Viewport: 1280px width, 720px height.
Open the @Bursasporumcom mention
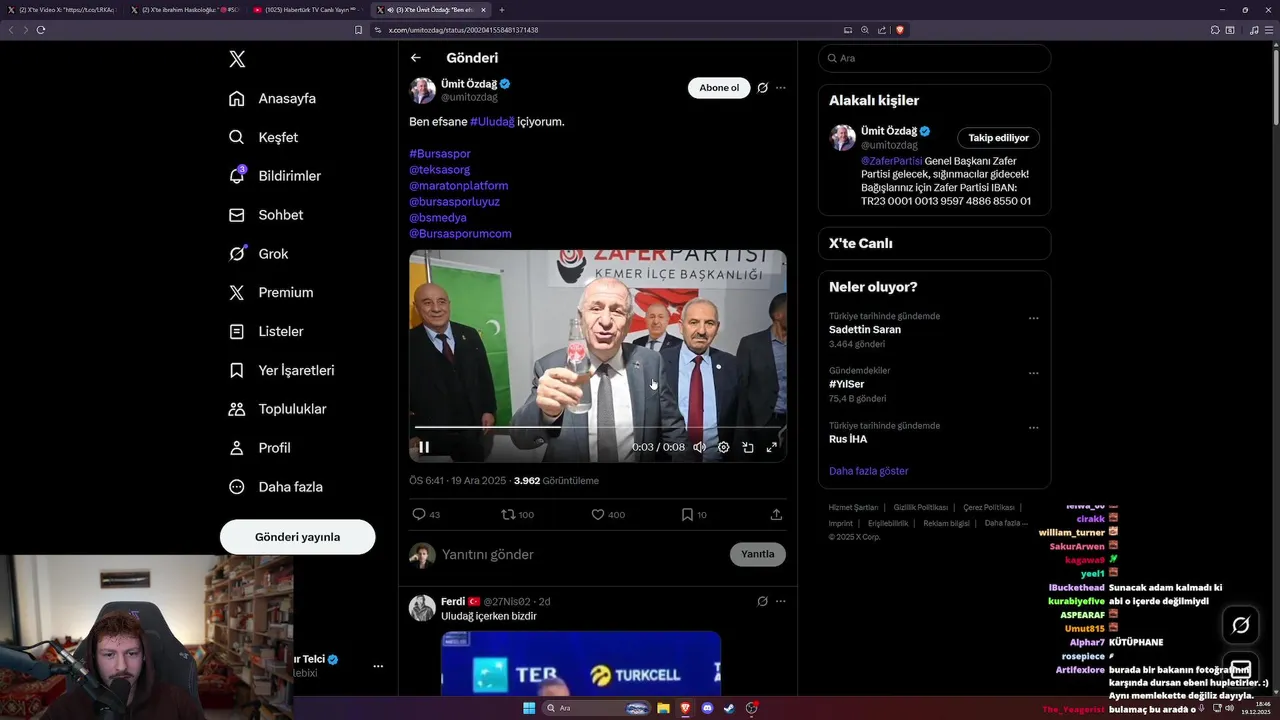tap(460, 234)
